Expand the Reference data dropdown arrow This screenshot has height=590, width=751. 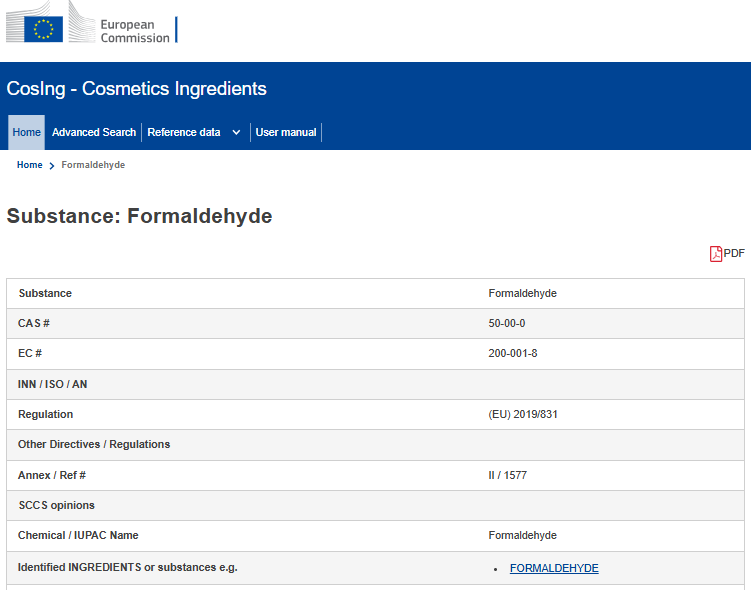point(236,133)
